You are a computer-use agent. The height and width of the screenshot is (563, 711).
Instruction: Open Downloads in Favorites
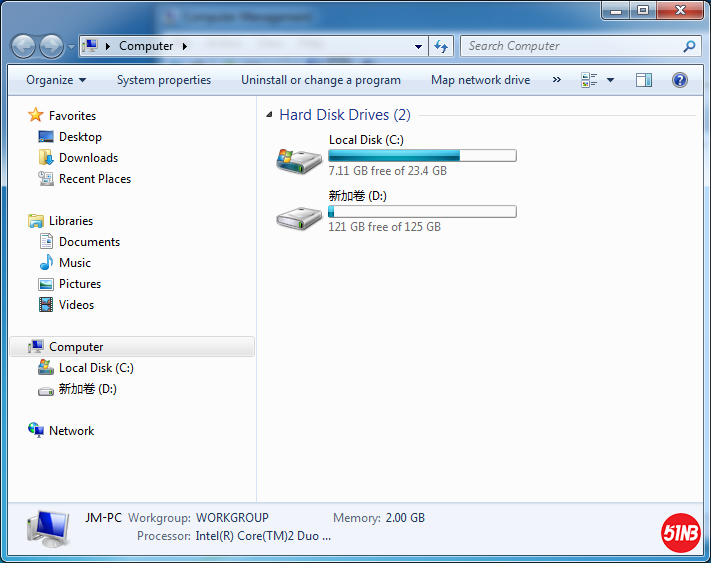coord(88,158)
